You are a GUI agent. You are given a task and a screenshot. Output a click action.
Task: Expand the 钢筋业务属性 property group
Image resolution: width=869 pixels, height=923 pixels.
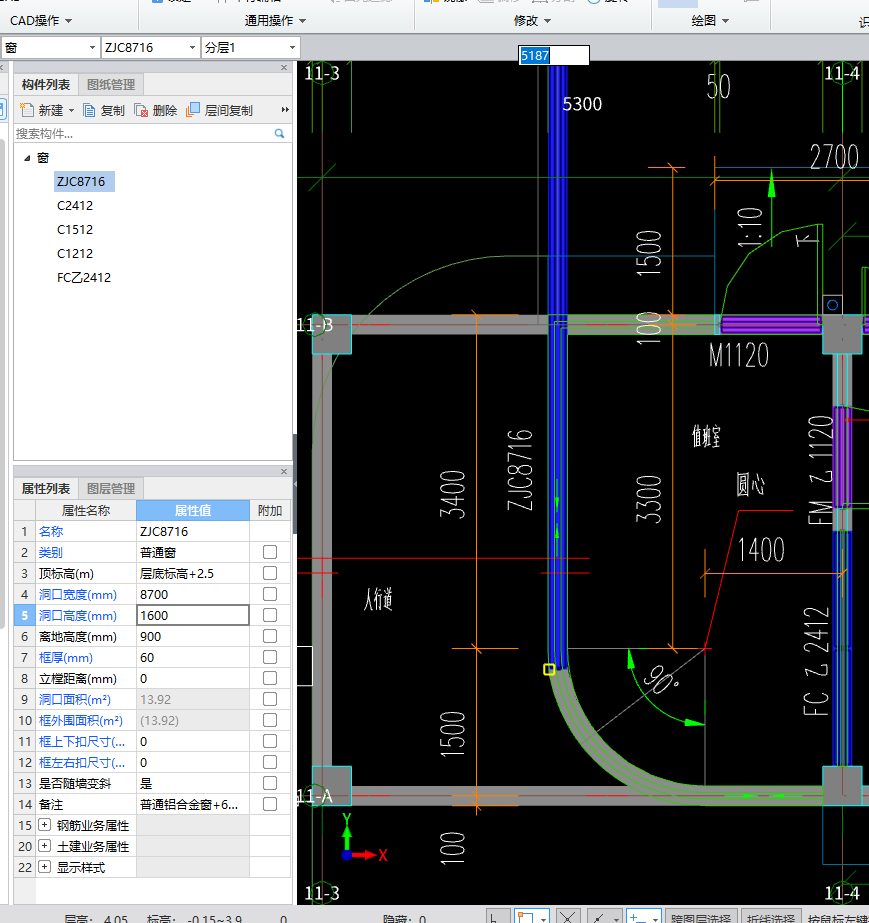click(44, 825)
